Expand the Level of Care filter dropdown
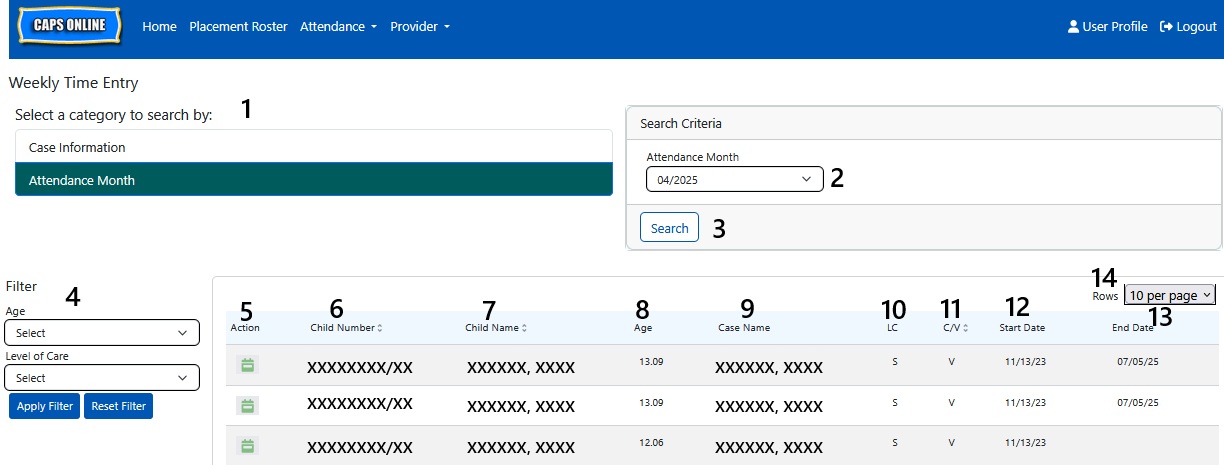This screenshot has height=465, width=1224. [102, 378]
